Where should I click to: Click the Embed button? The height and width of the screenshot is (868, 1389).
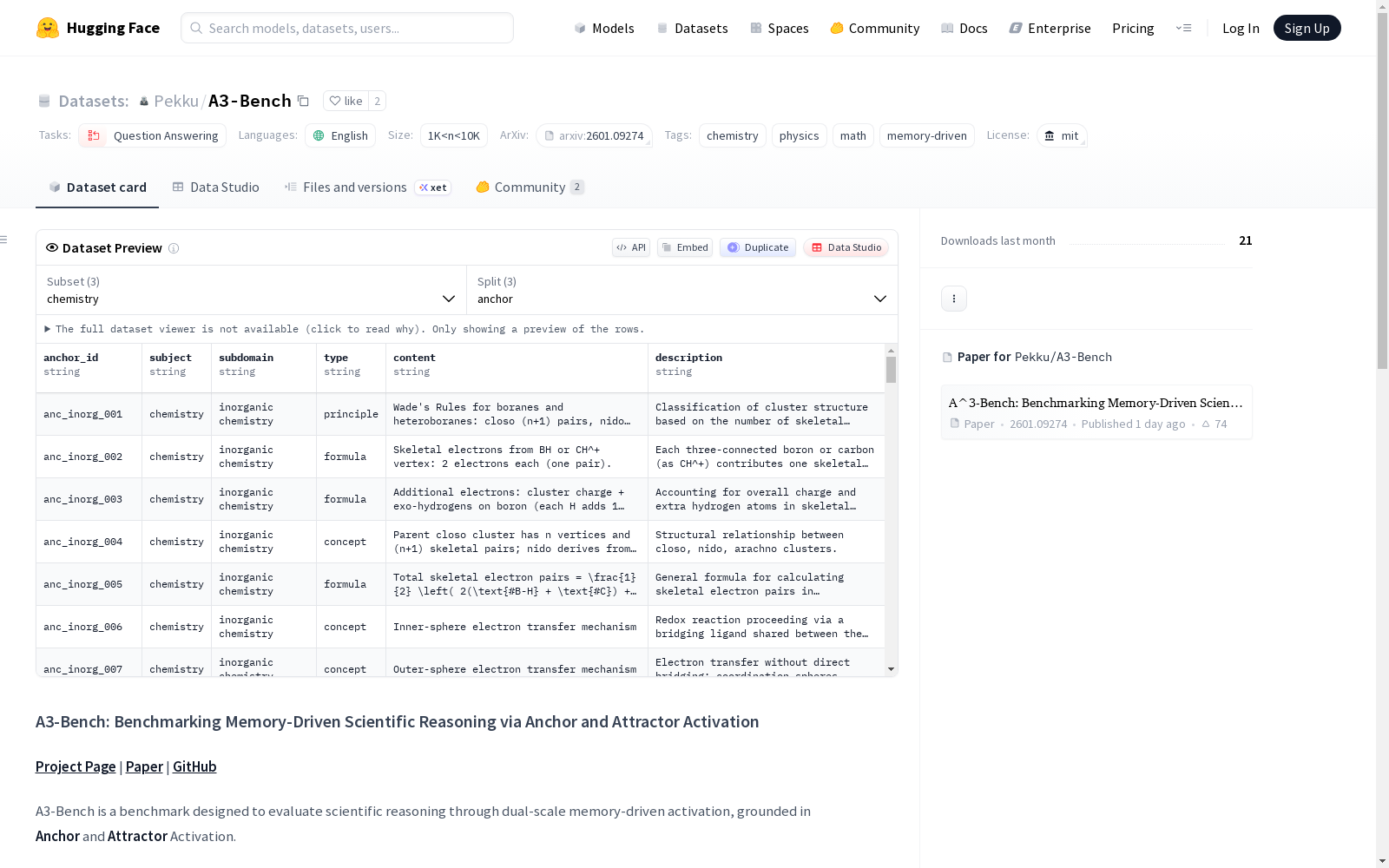[685, 247]
